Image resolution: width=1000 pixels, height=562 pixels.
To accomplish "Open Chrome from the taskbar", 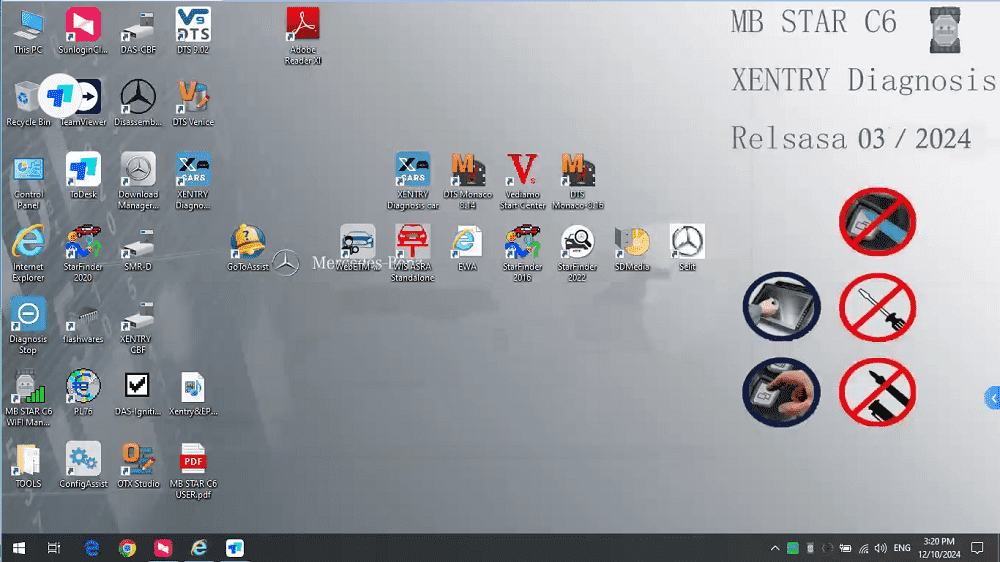I will point(128,548).
